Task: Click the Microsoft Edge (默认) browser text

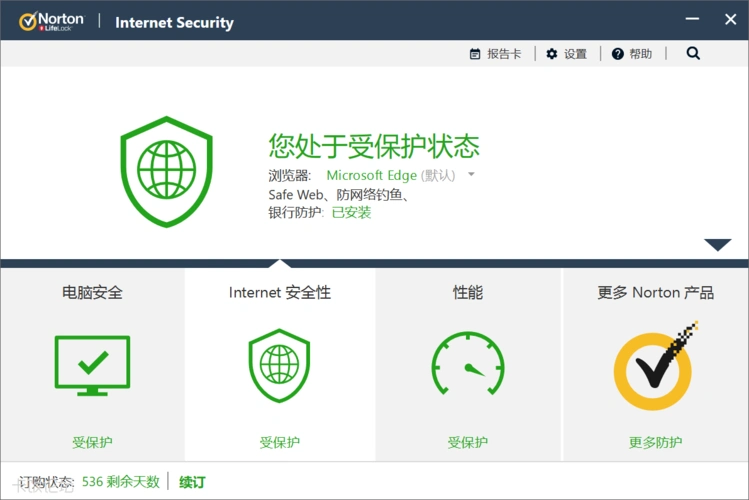Action: tap(391, 175)
